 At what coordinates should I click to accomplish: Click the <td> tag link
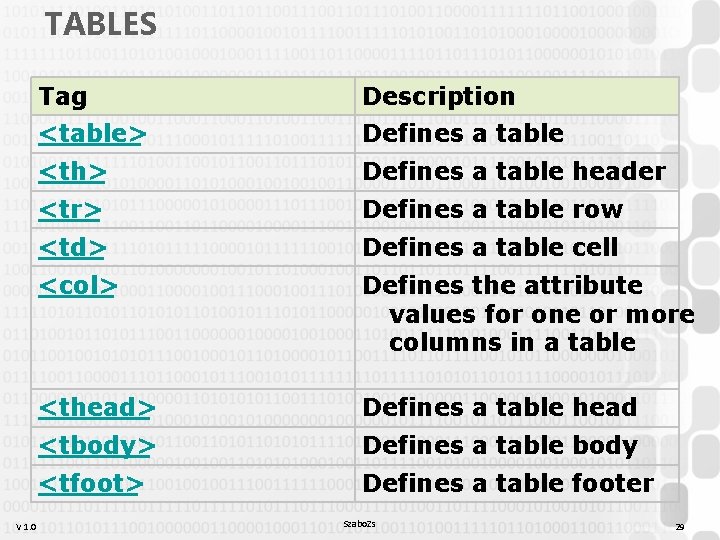(72, 248)
